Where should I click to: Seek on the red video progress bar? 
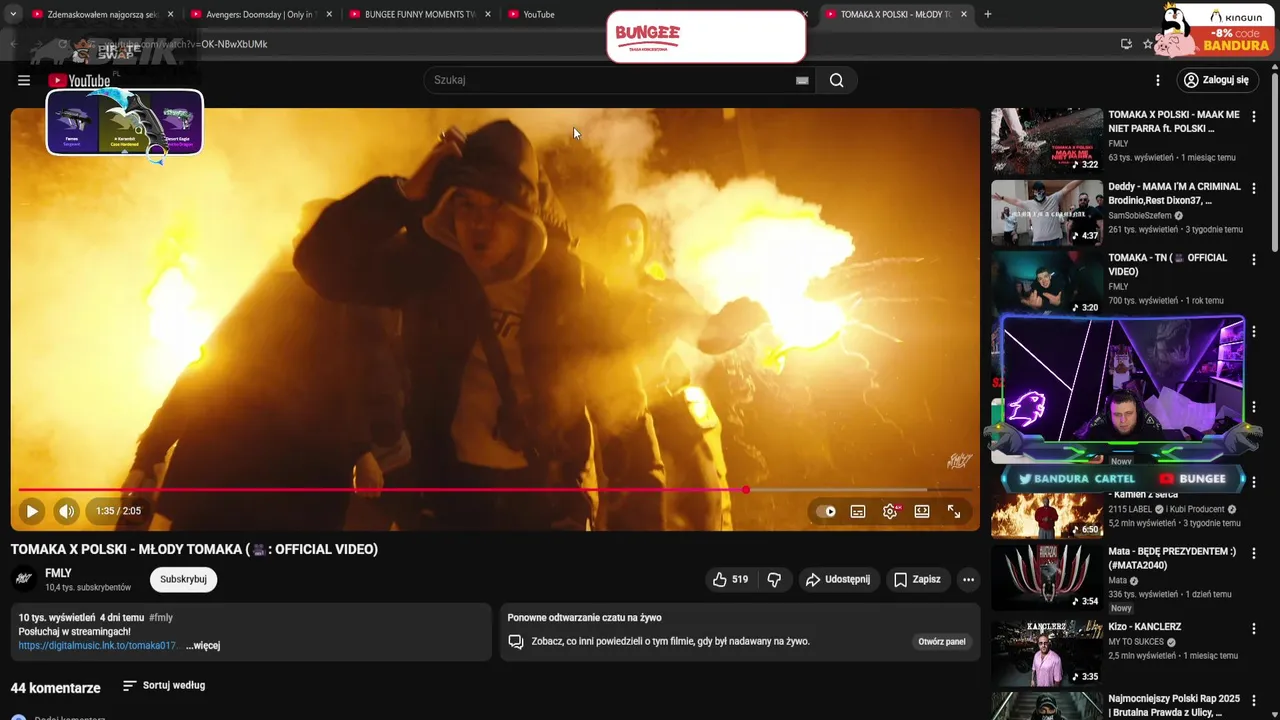pyautogui.click(x=495, y=490)
